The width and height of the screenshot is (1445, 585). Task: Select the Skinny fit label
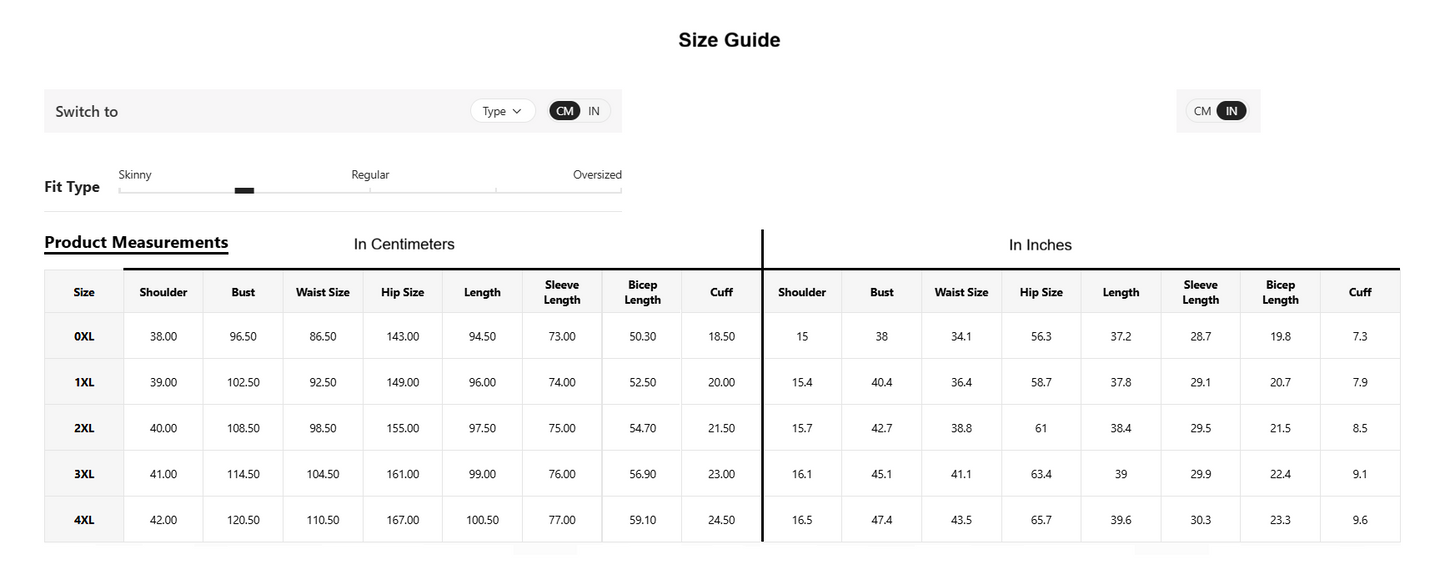[x=135, y=175]
